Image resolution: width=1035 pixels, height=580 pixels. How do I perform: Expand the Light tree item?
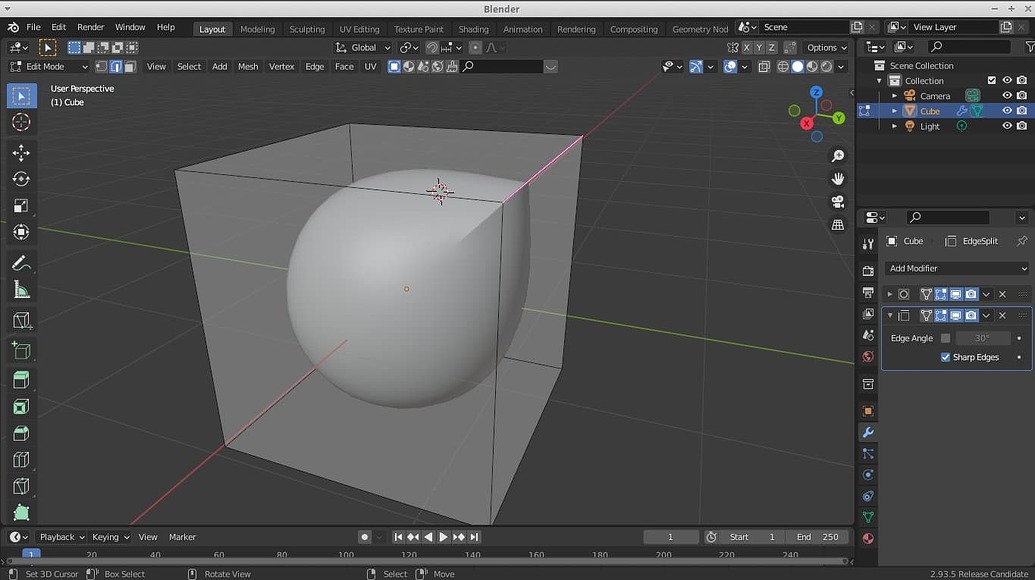coord(894,126)
